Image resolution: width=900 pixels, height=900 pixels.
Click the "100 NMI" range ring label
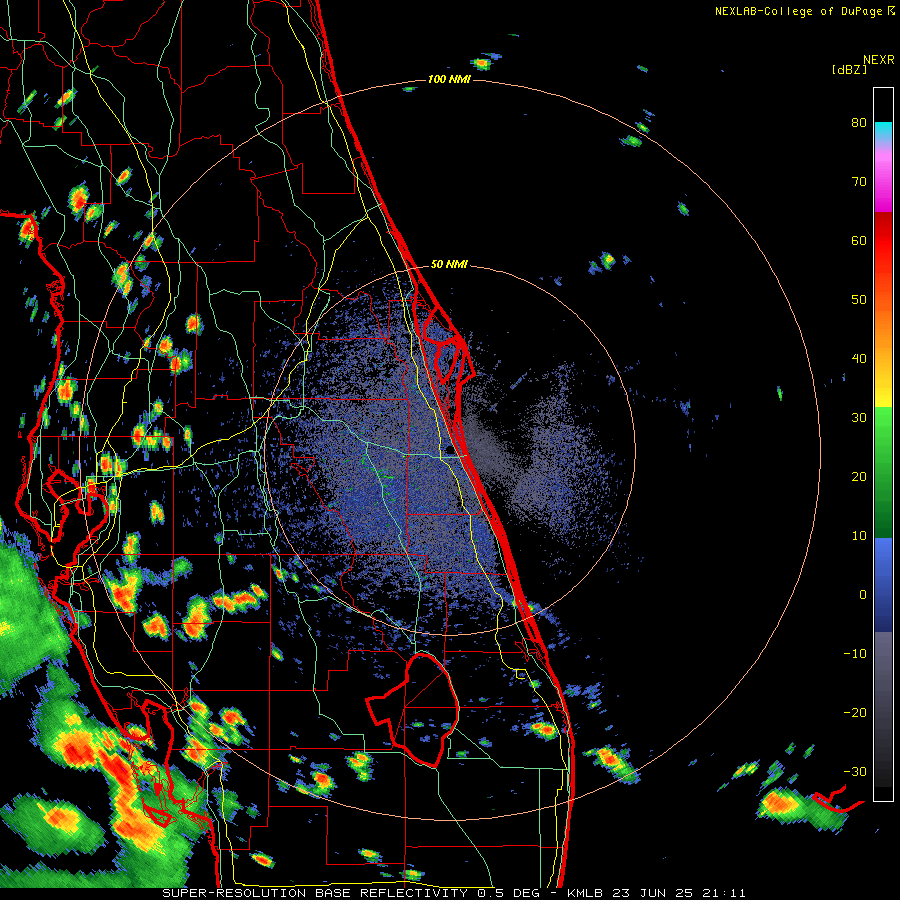click(449, 79)
